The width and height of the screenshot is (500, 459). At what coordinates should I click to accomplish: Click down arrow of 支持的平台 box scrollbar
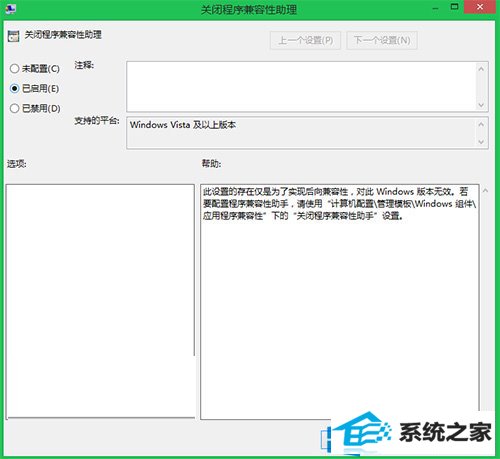(481, 142)
